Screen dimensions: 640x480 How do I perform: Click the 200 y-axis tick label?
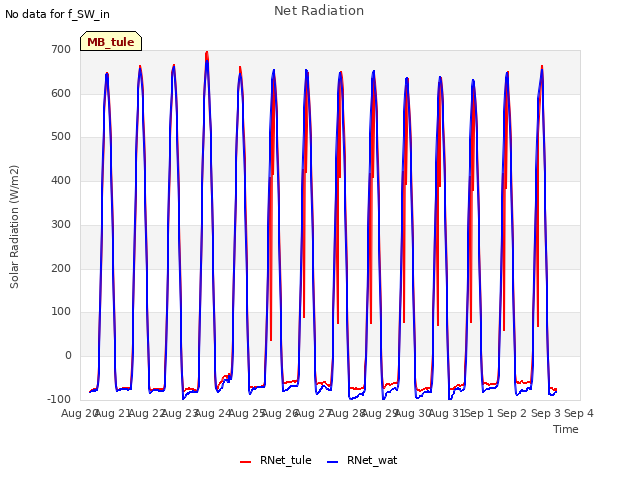[61, 269]
